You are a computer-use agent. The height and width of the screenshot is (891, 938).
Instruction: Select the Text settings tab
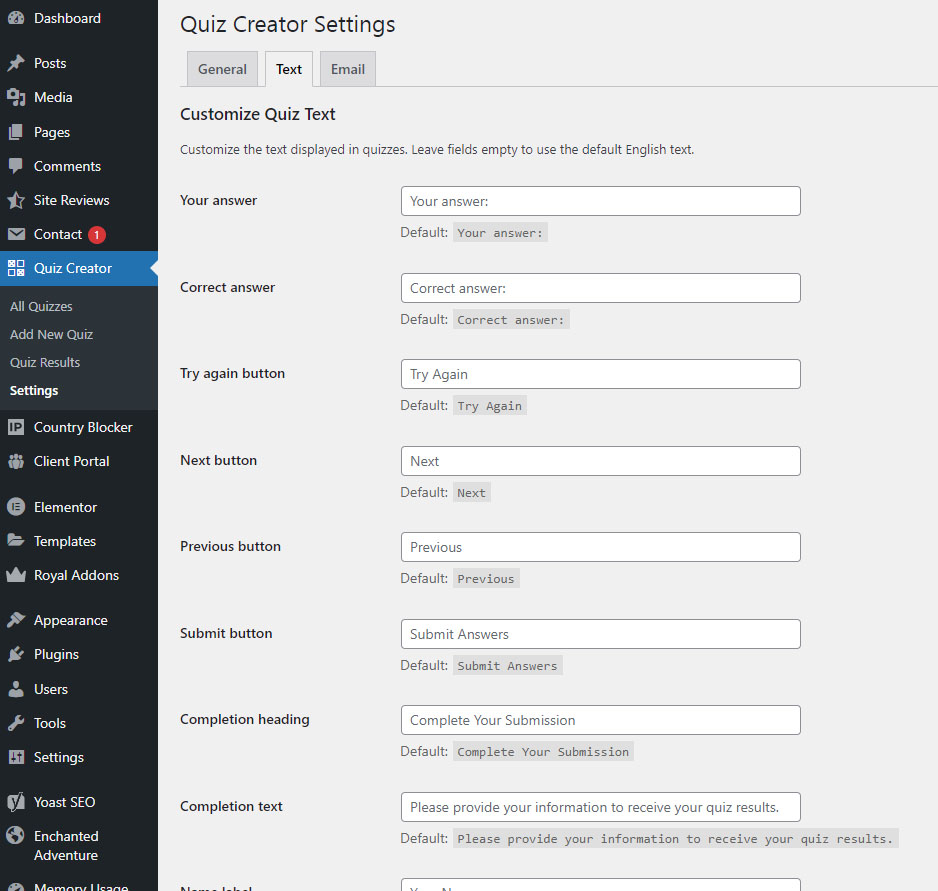[289, 69]
